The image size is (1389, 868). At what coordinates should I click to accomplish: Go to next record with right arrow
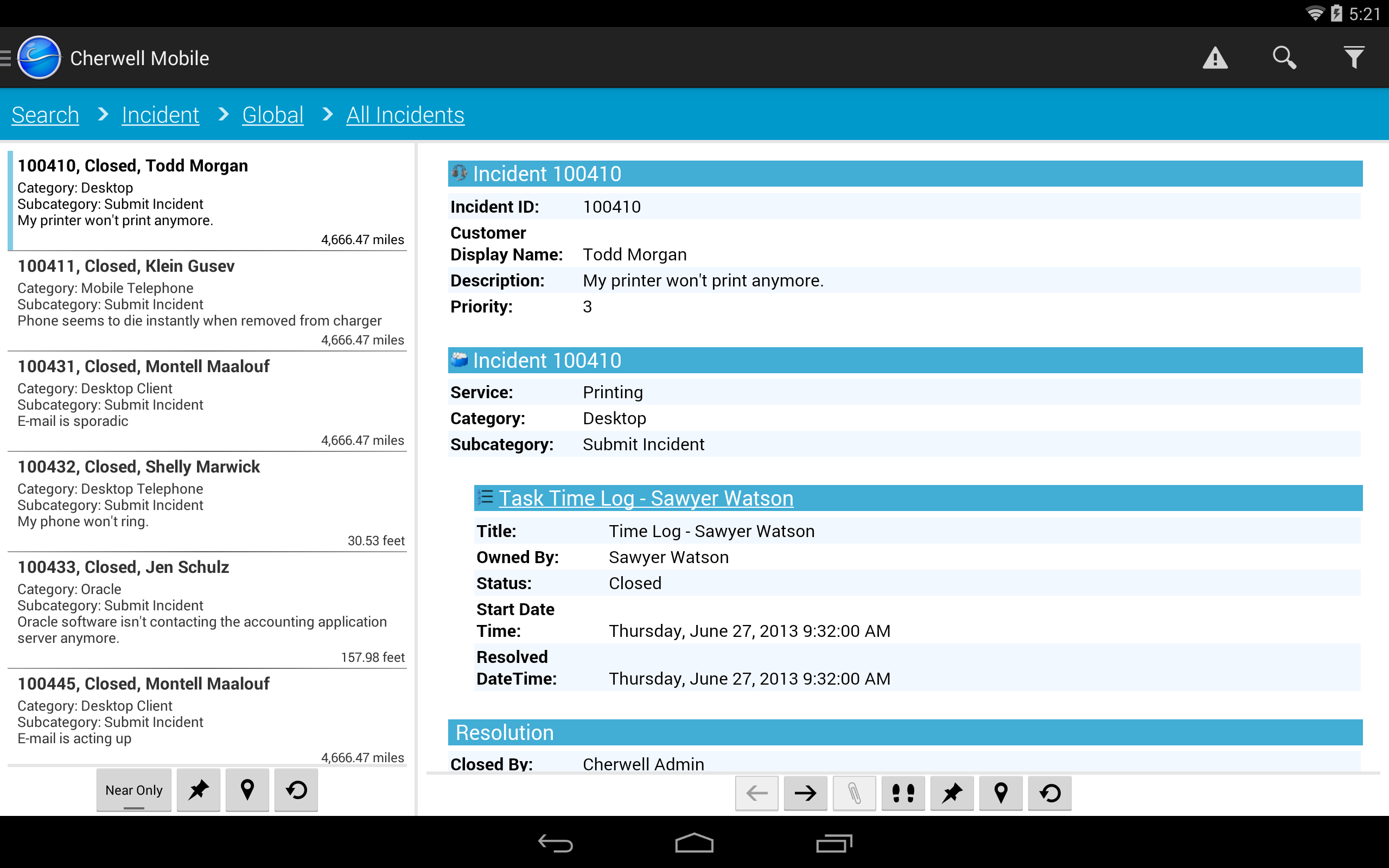[805, 793]
